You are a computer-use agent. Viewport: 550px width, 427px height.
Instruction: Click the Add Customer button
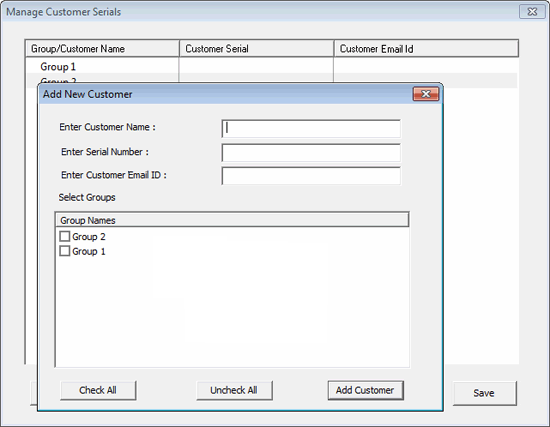pyautogui.click(x=365, y=390)
